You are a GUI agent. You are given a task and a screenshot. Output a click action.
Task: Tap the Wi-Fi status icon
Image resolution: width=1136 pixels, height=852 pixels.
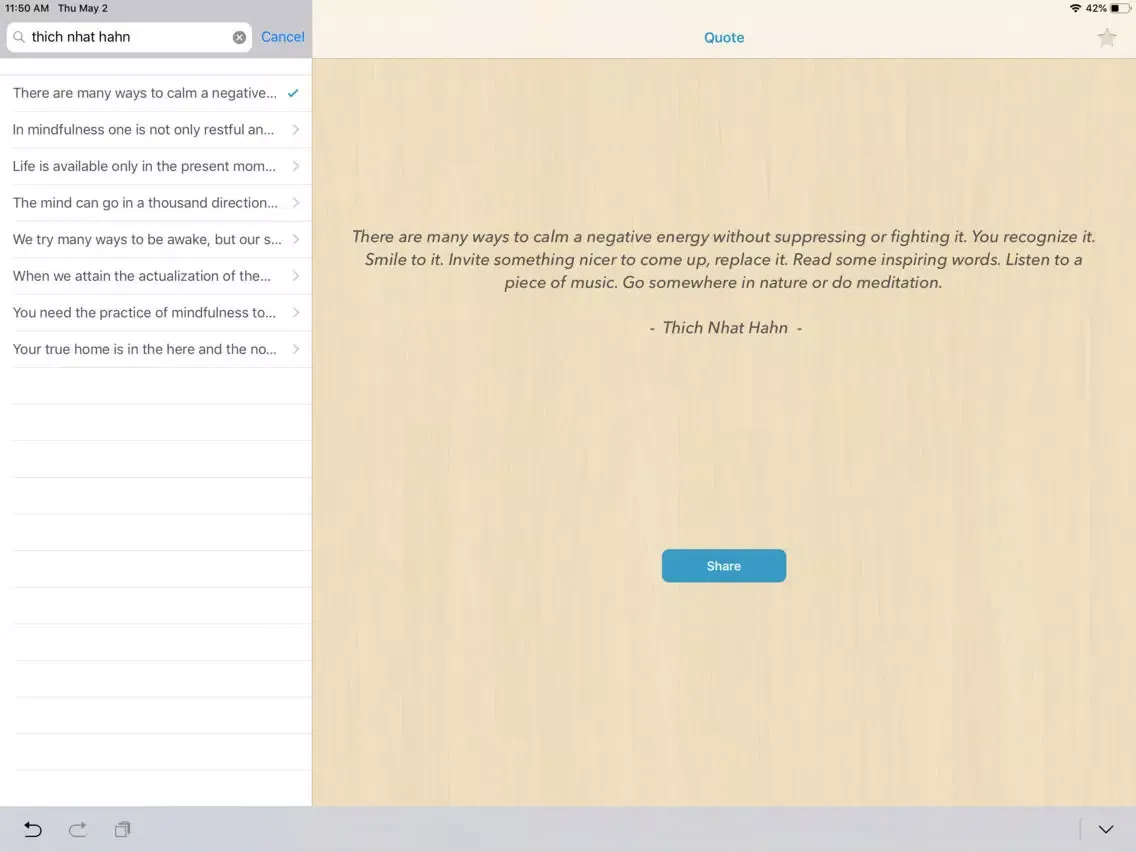[x=1075, y=8]
